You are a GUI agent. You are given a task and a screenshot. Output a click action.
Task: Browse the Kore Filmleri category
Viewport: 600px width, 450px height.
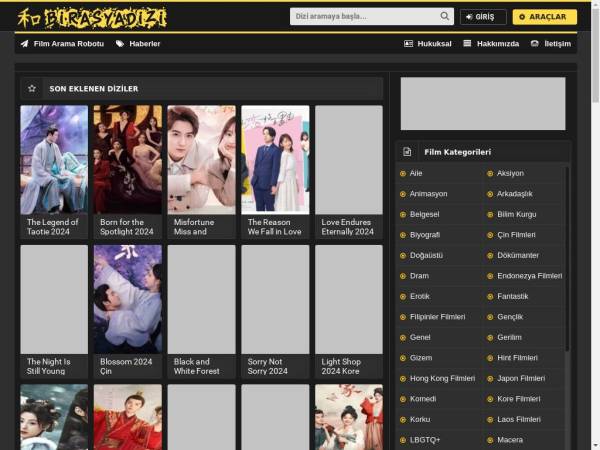click(x=518, y=399)
